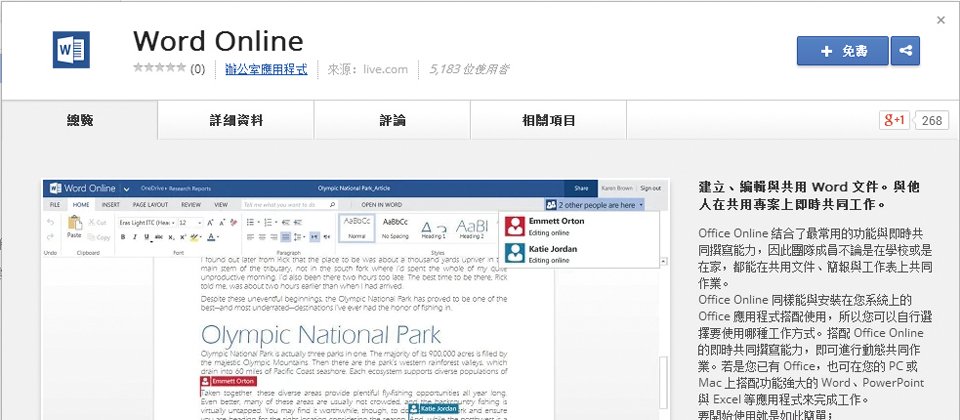Image resolution: width=960 pixels, height=420 pixels.
Task: Click the Paste icon in Clipboard group
Action: (x=75, y=222)
